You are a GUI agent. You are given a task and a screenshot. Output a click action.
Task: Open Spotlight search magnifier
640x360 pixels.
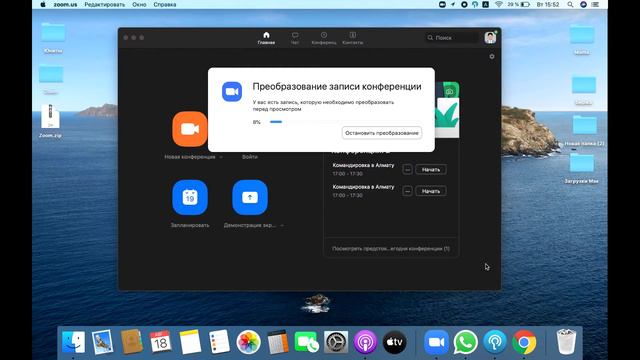[x=570, y=4]
